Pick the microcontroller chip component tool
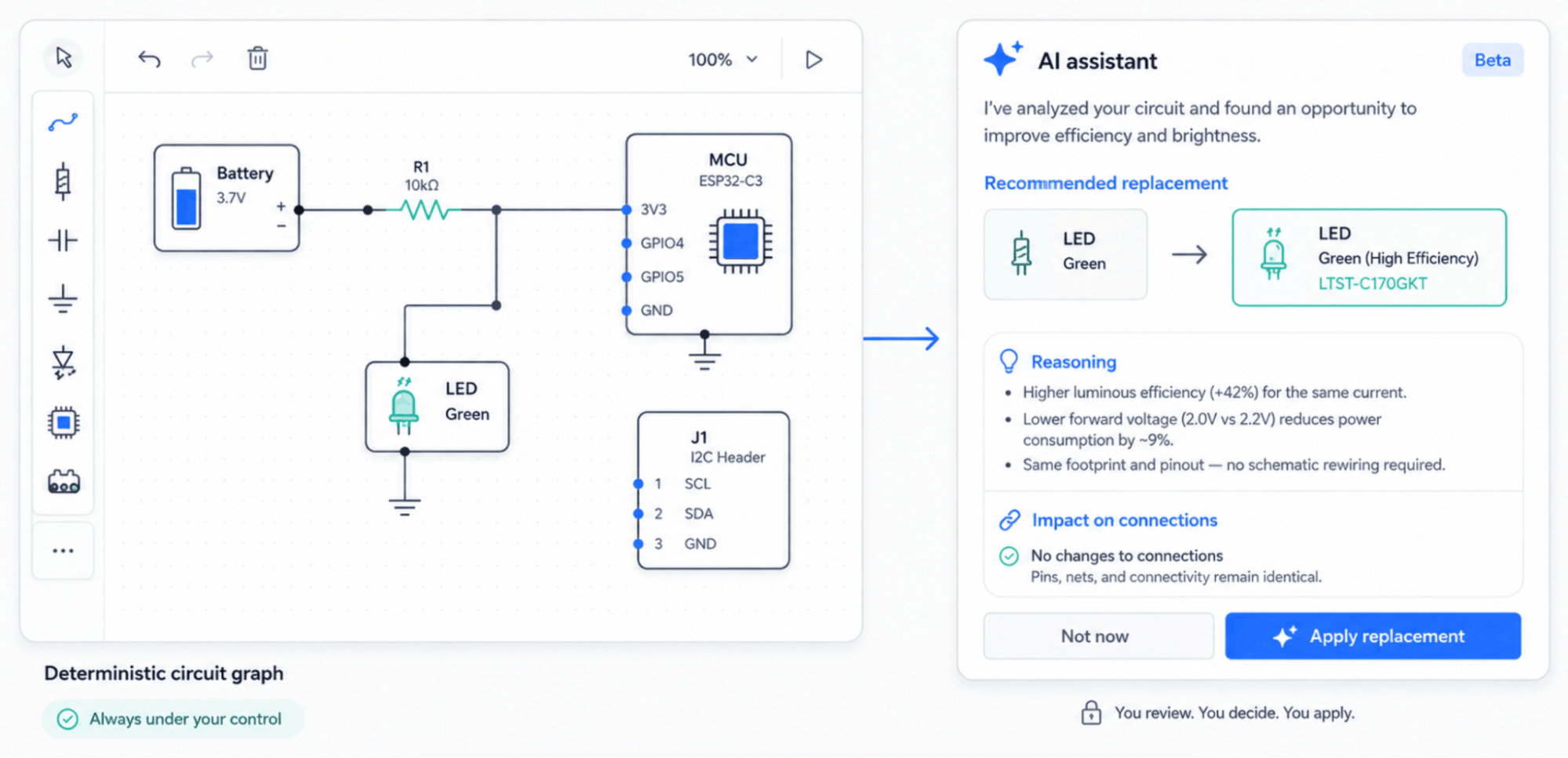This screenshot has height=758, width=1568. [x=64, y=423]
